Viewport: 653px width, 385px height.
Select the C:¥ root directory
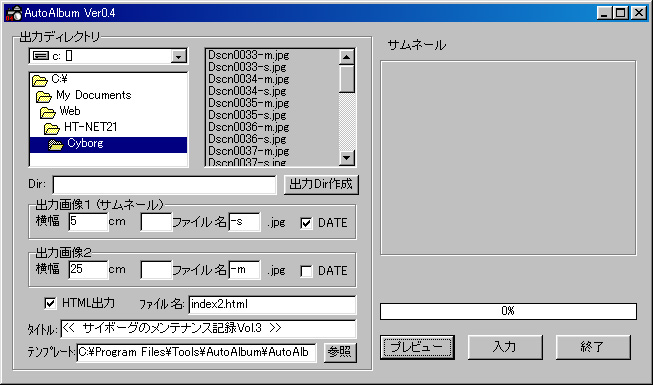point(59,79)
